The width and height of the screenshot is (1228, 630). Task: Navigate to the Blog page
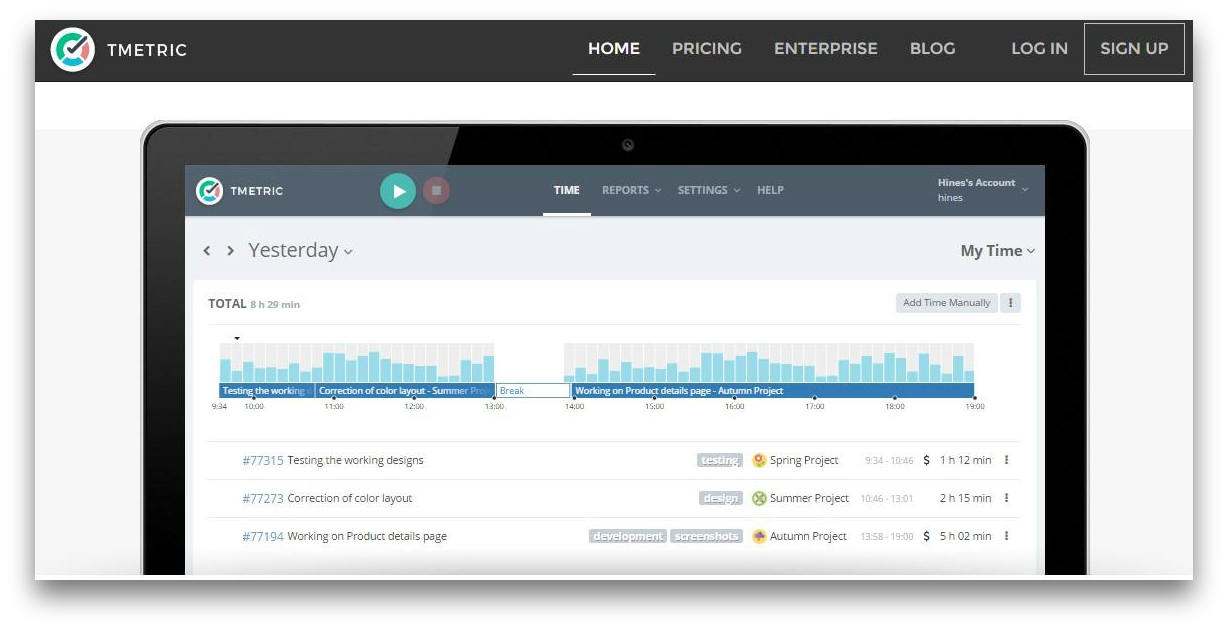(x=932, y=49)
